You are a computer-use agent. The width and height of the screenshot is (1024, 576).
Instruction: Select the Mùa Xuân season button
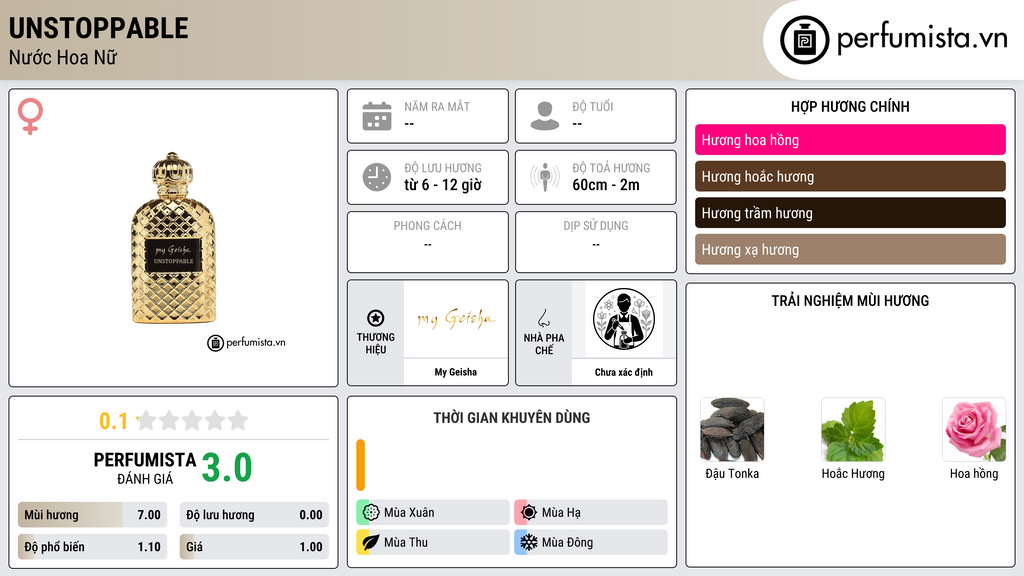click(x=433, y=513)
